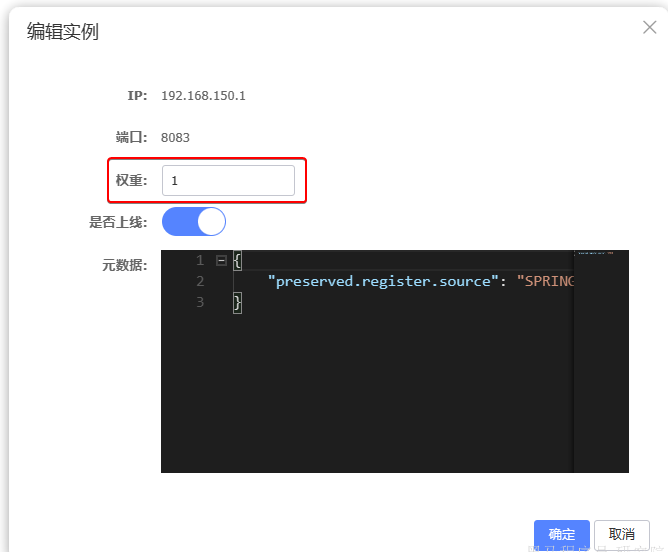Click line number 1 in editor gutter
Screen dimensions: 668x552
coord(200,260)
